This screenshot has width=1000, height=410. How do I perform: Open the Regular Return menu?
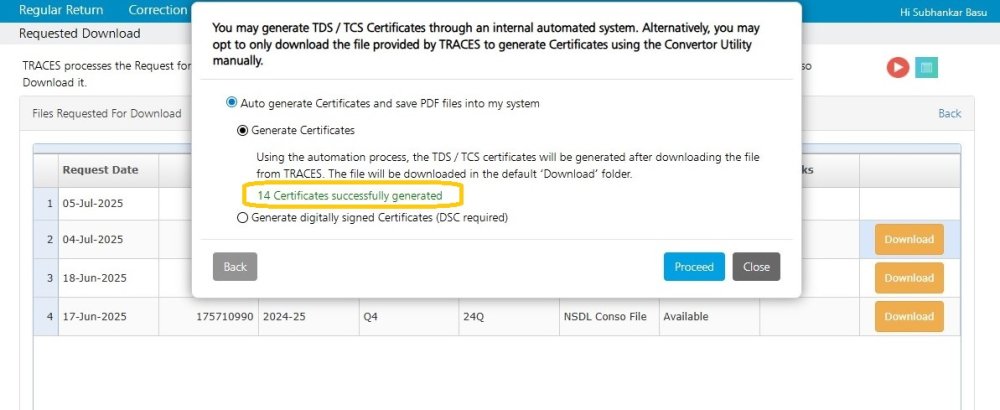pyautogui.click(x=61, y=10)
